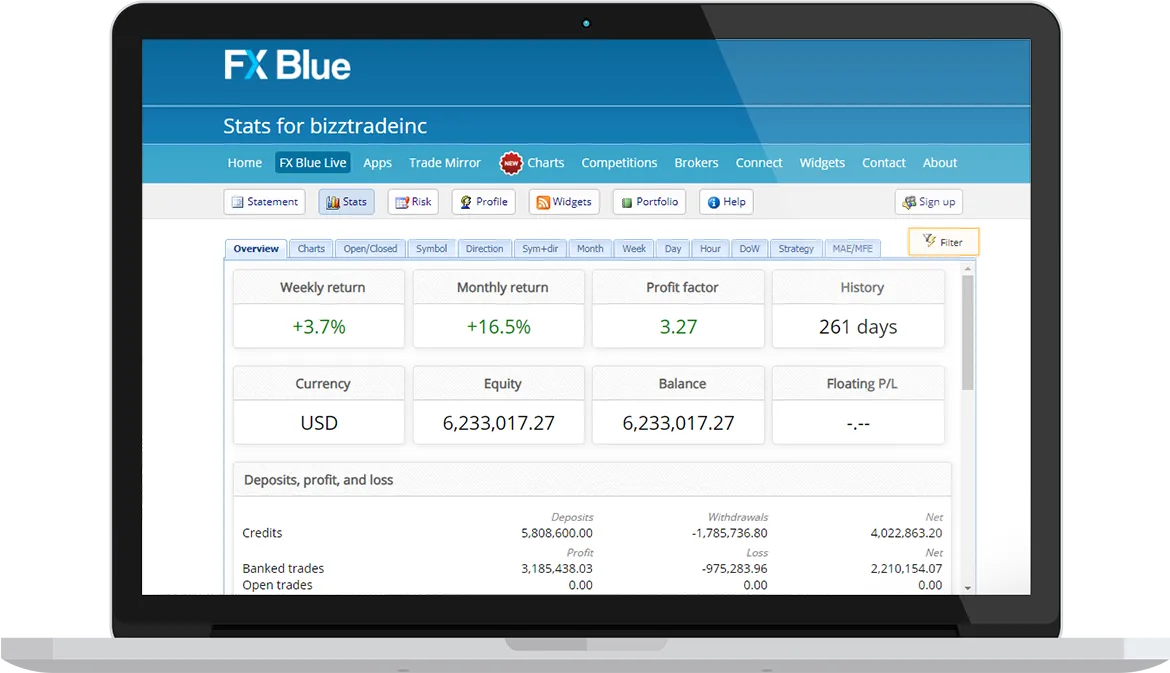
Task: Open the Strategy tab
Action: [796, 248]
